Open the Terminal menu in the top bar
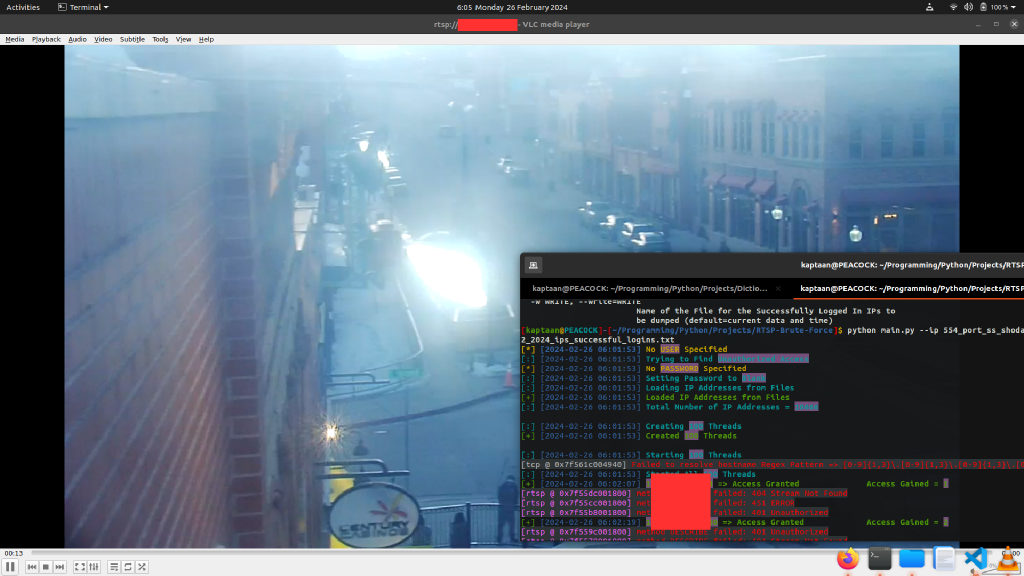 coord(83,7)
